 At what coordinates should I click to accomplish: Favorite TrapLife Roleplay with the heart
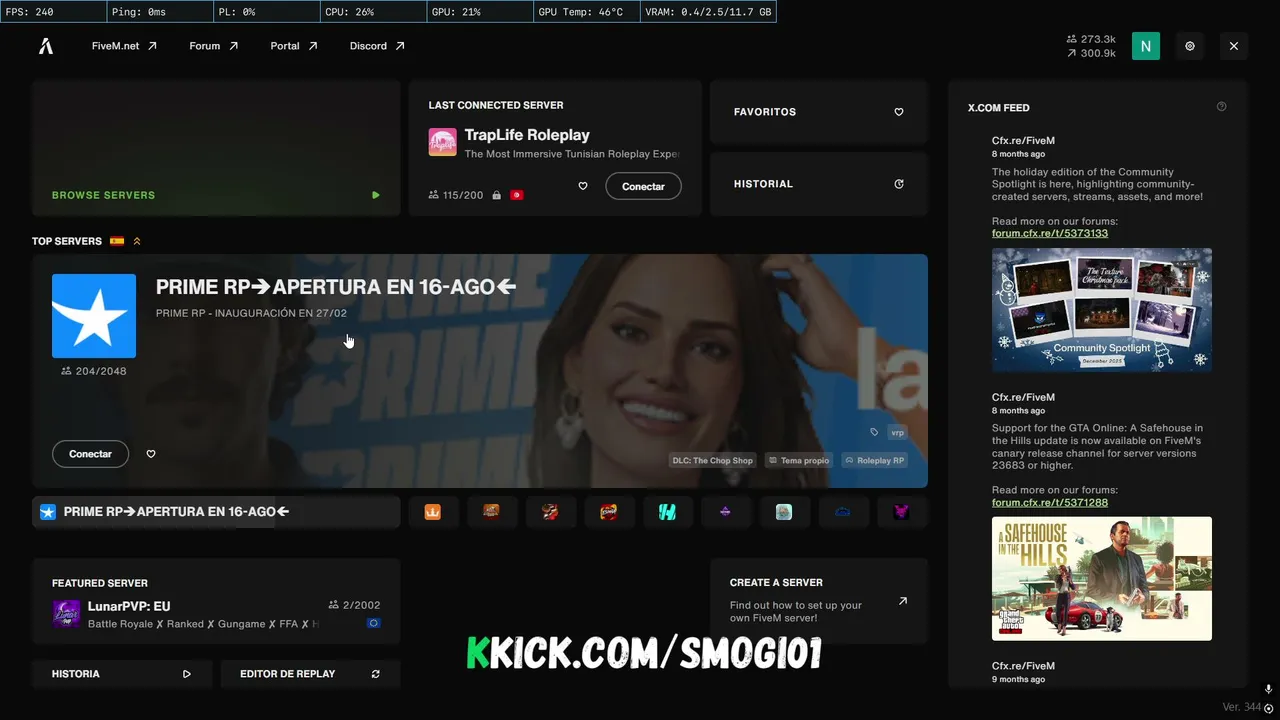click(x=583, y=186)
